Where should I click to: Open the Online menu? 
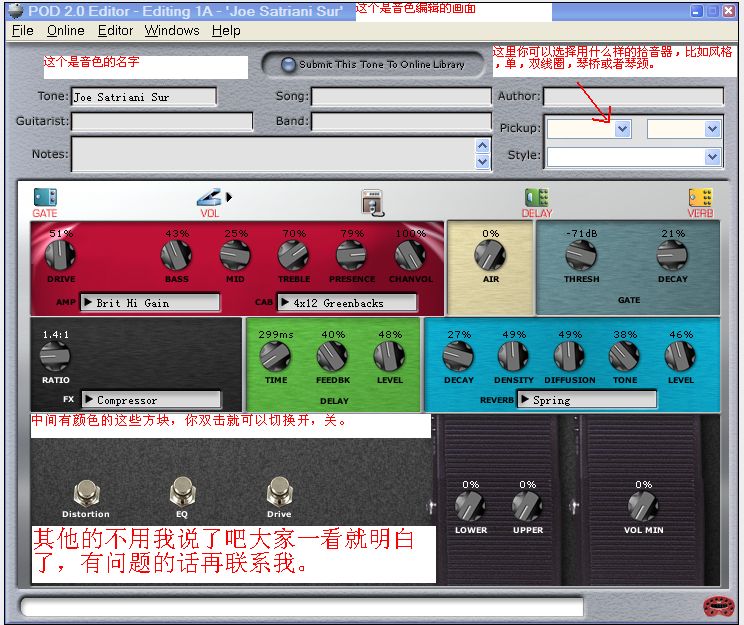coord(65,30)
